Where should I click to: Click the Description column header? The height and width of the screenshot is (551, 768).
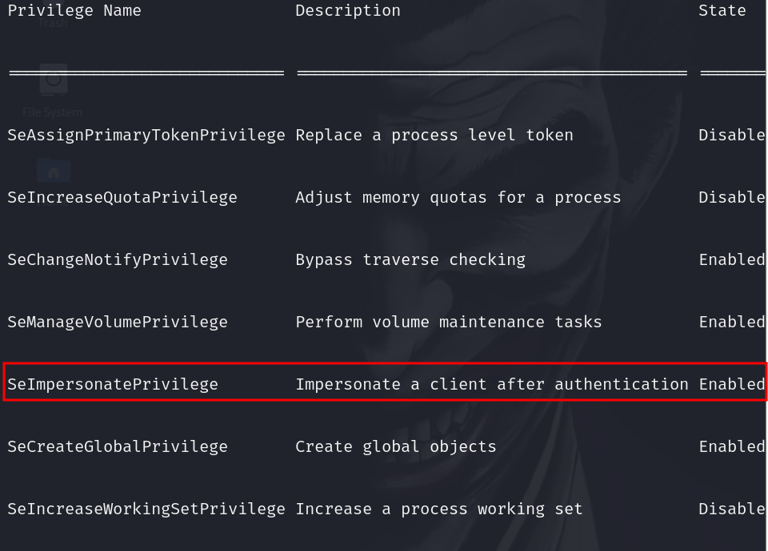coord(348,10)
